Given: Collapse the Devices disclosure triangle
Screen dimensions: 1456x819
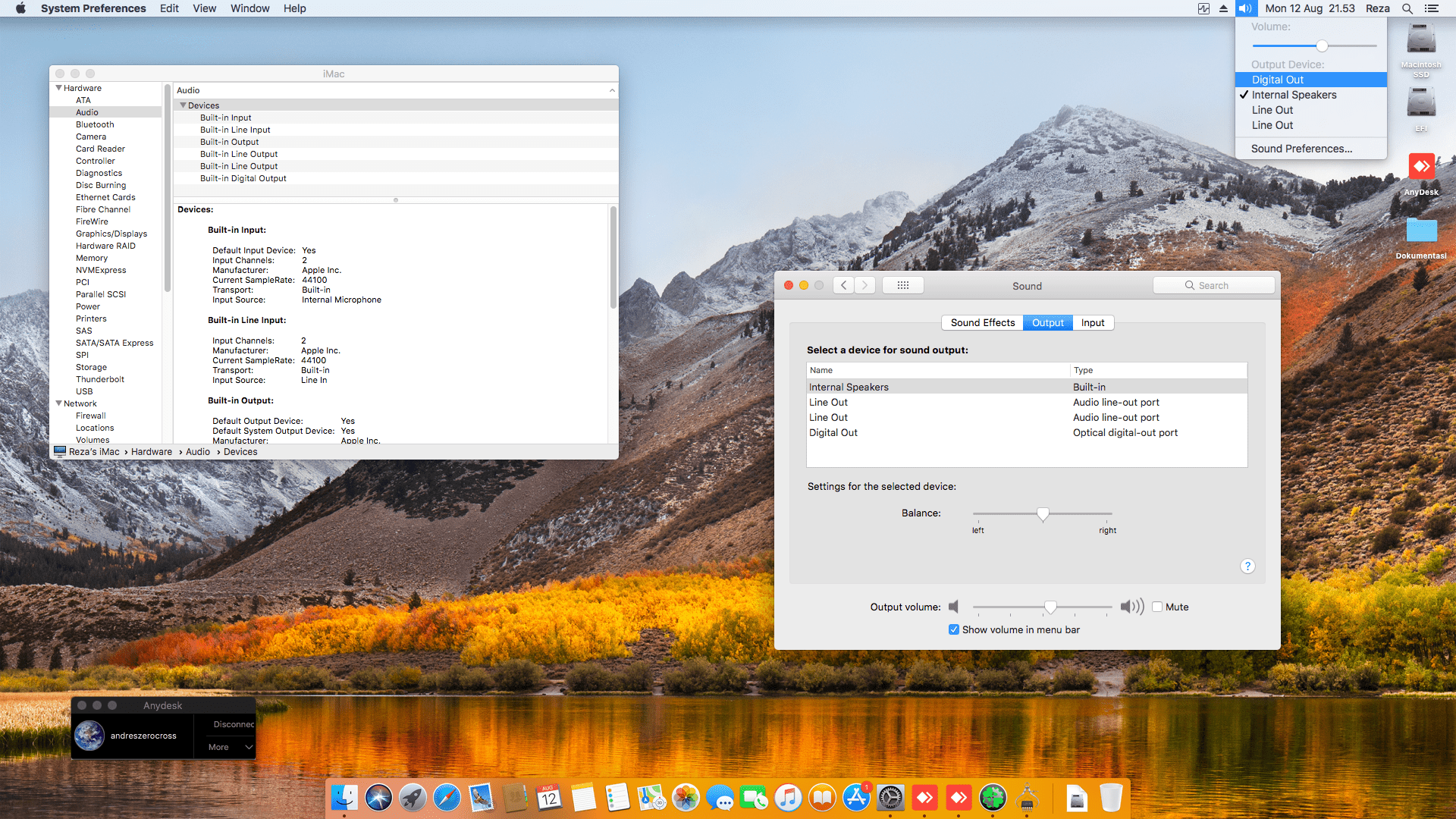Looking at the screenshot, I should coord(183,105).
